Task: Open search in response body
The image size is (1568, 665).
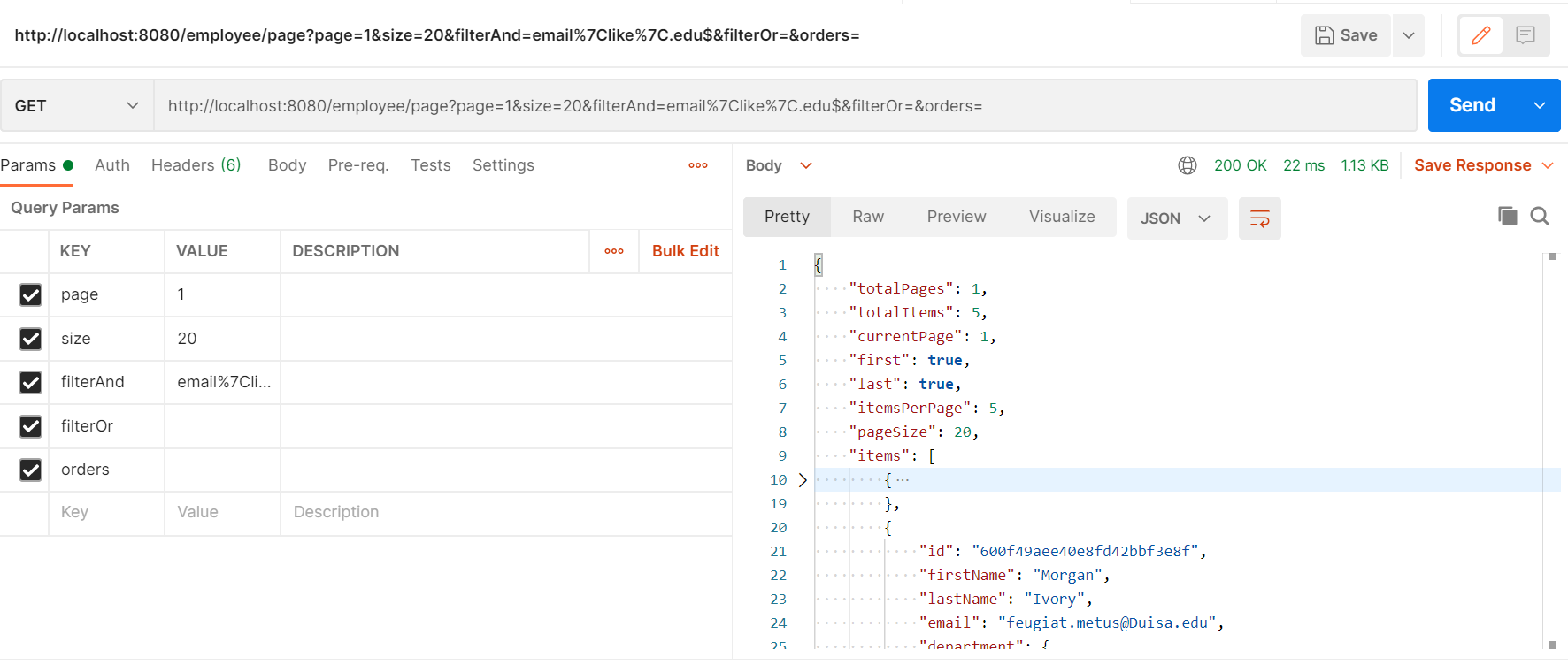Action: [1540, 216]
